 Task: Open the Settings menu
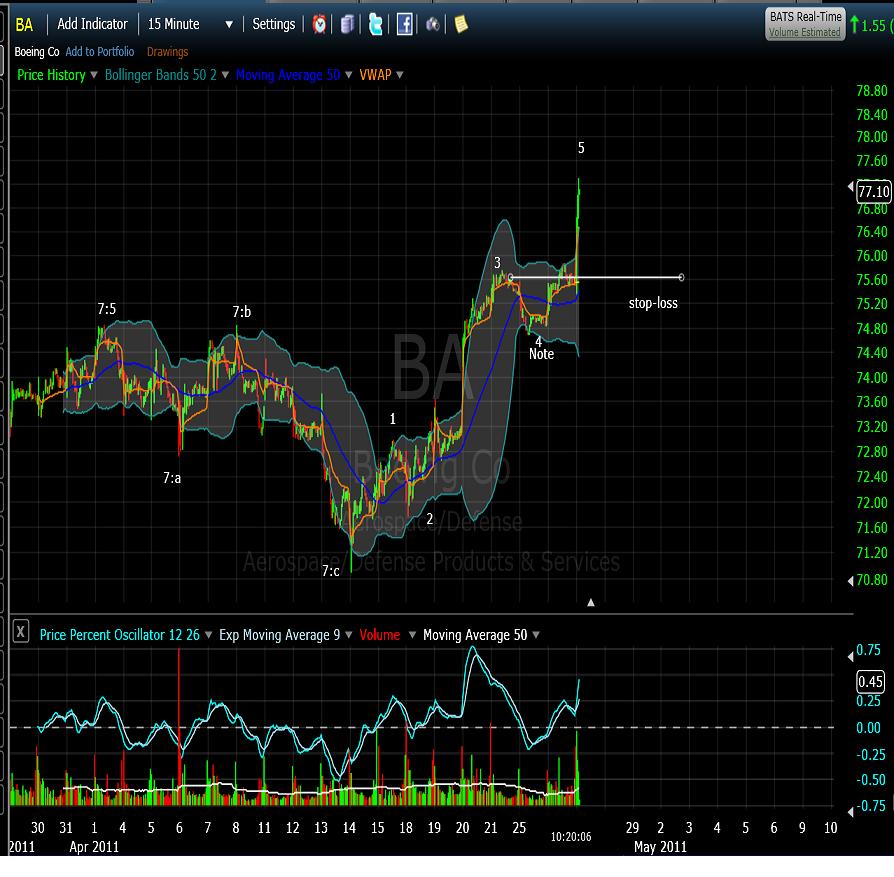coord(273,24)
